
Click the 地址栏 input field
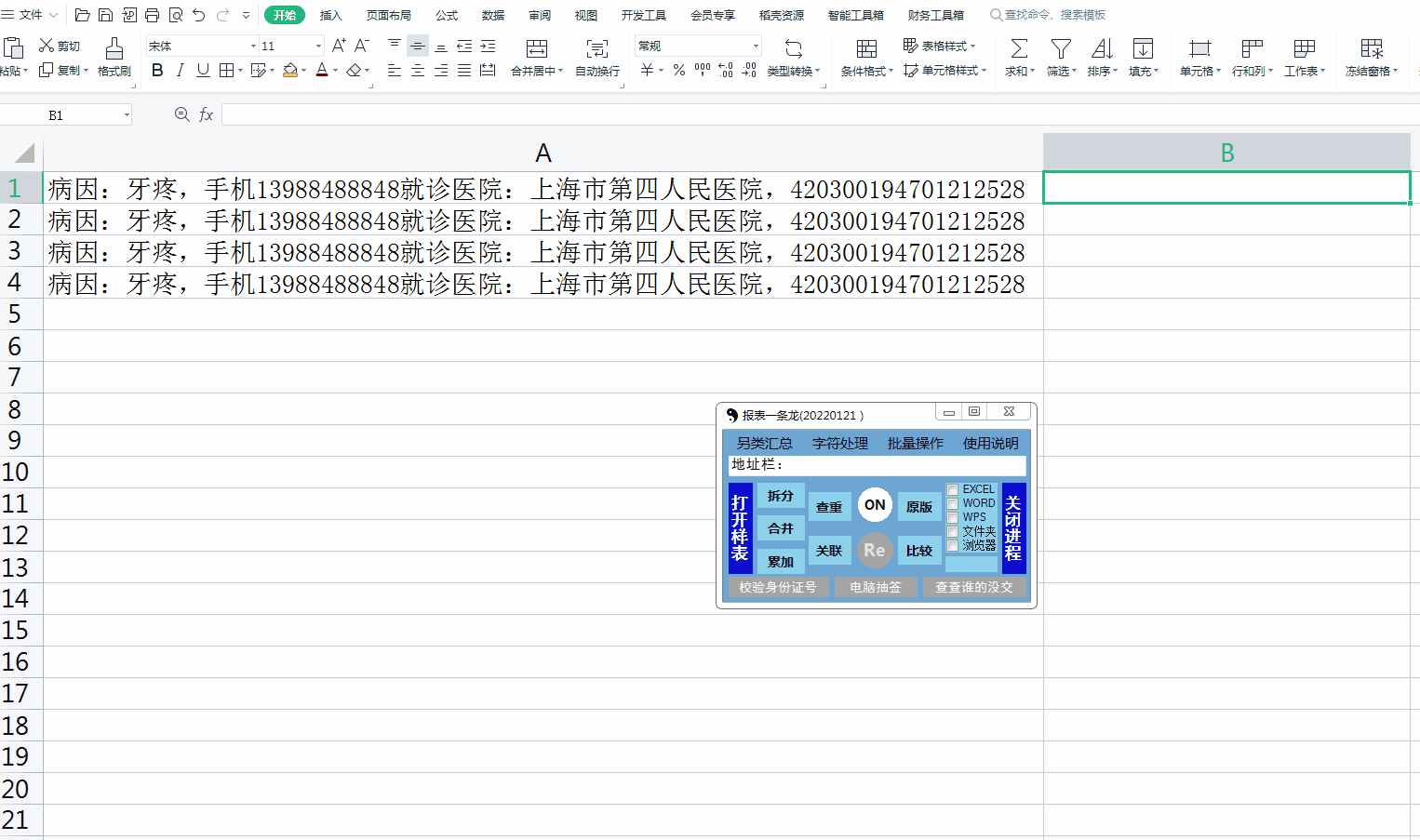point(877,464)
